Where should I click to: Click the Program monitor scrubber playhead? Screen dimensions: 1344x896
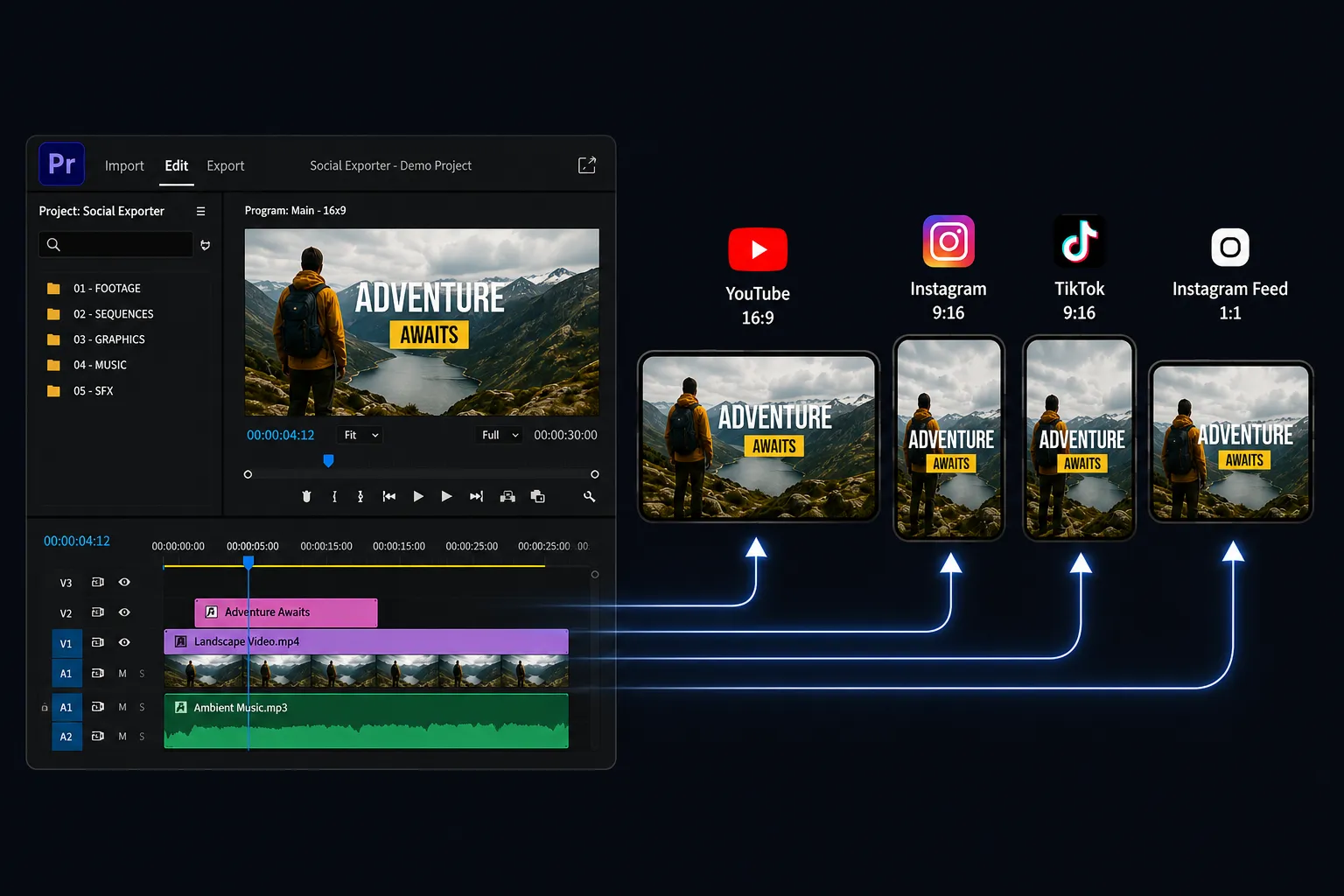point(328,460)
